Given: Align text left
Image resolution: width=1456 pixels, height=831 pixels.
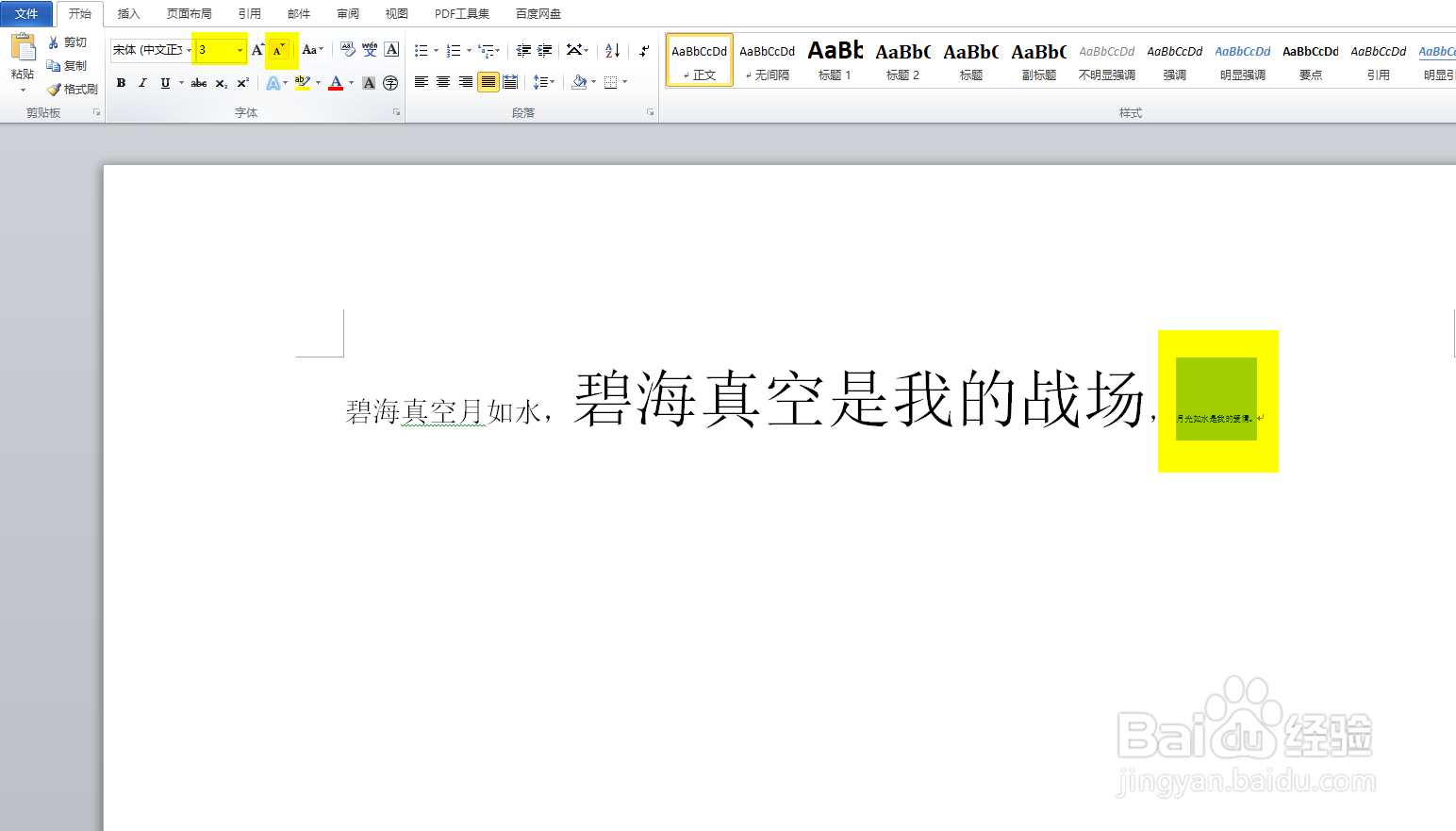Looking at the screenshot, I should pyautogui.click(x=422, y=82).
